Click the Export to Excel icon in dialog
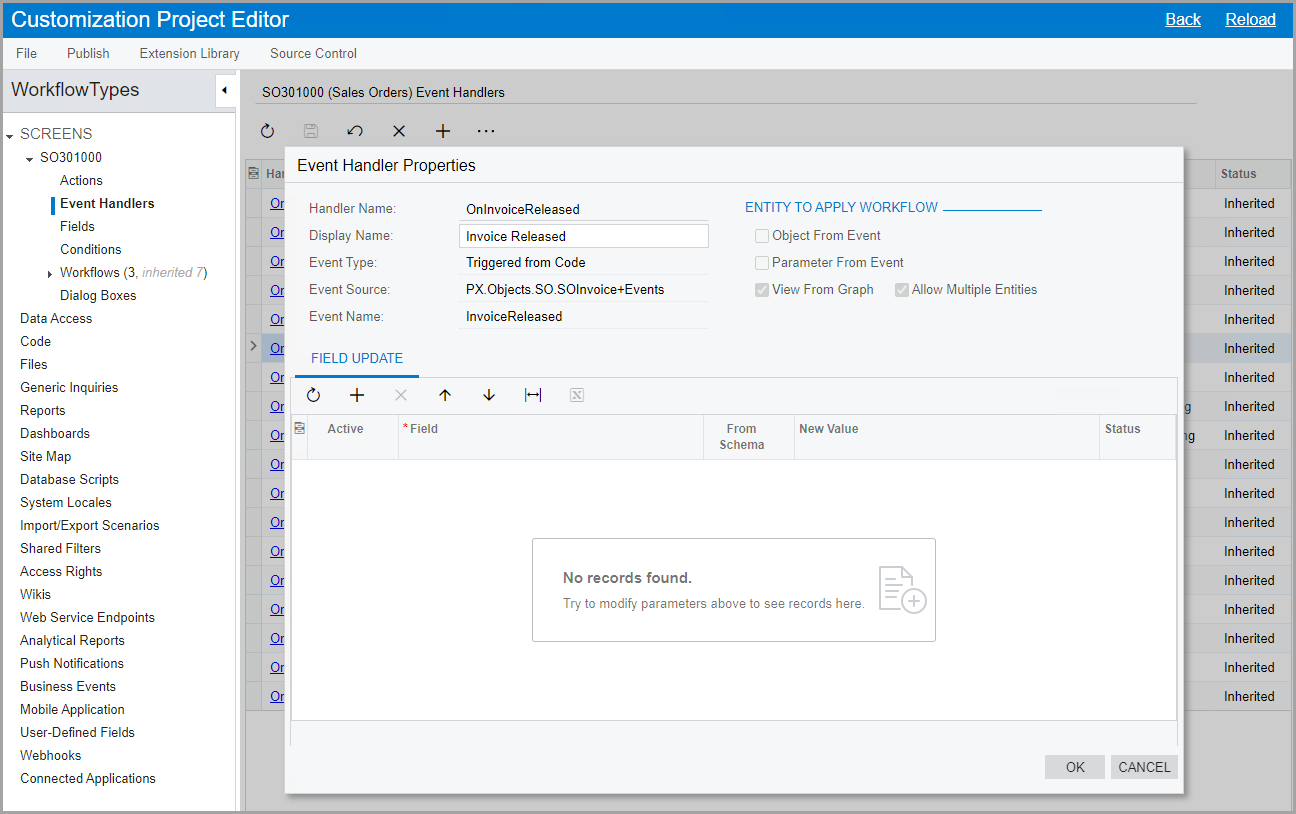This screenshot has height=814, width=1296. click(577, 395)
